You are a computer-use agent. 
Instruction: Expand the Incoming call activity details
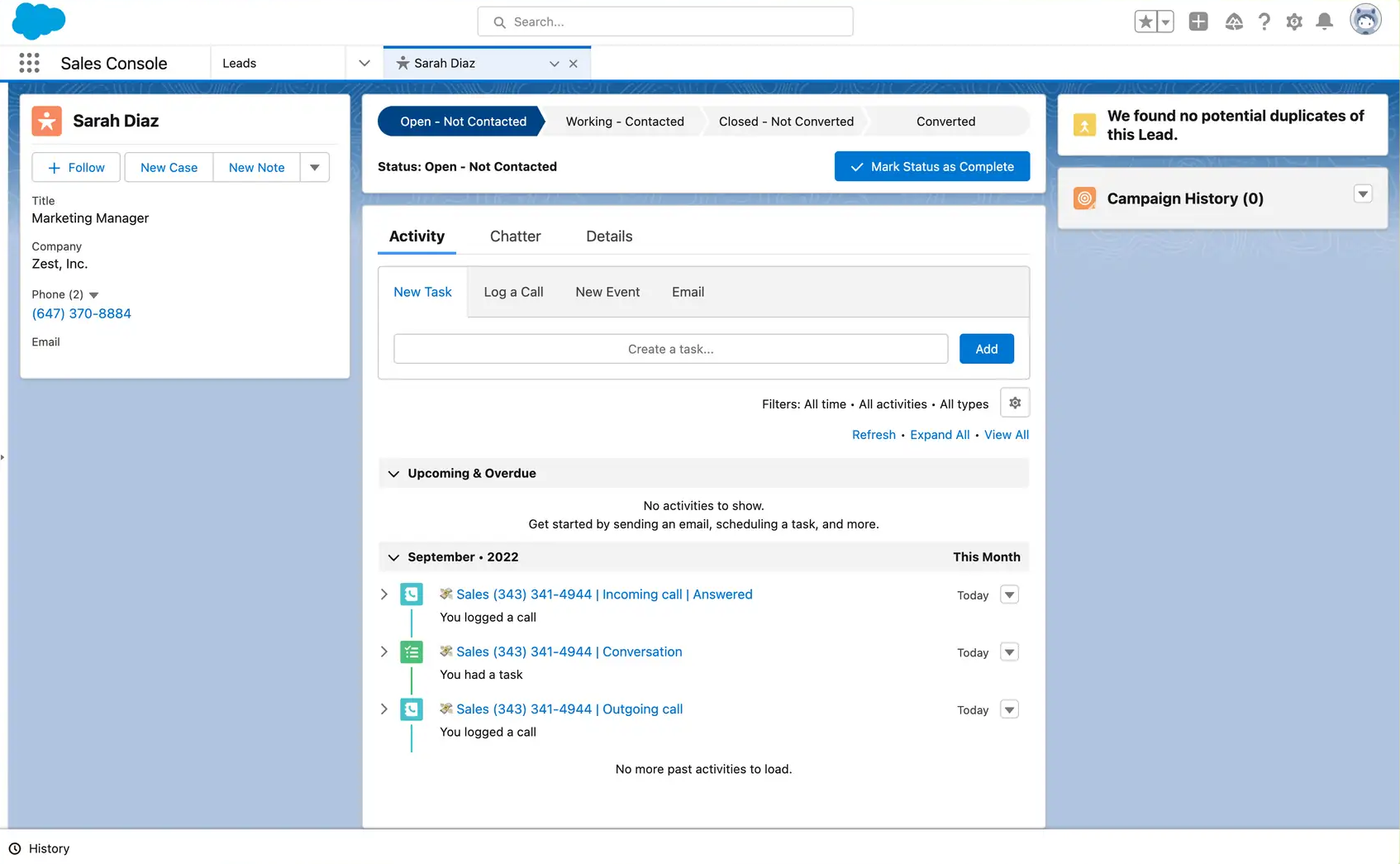coord(383,594)
